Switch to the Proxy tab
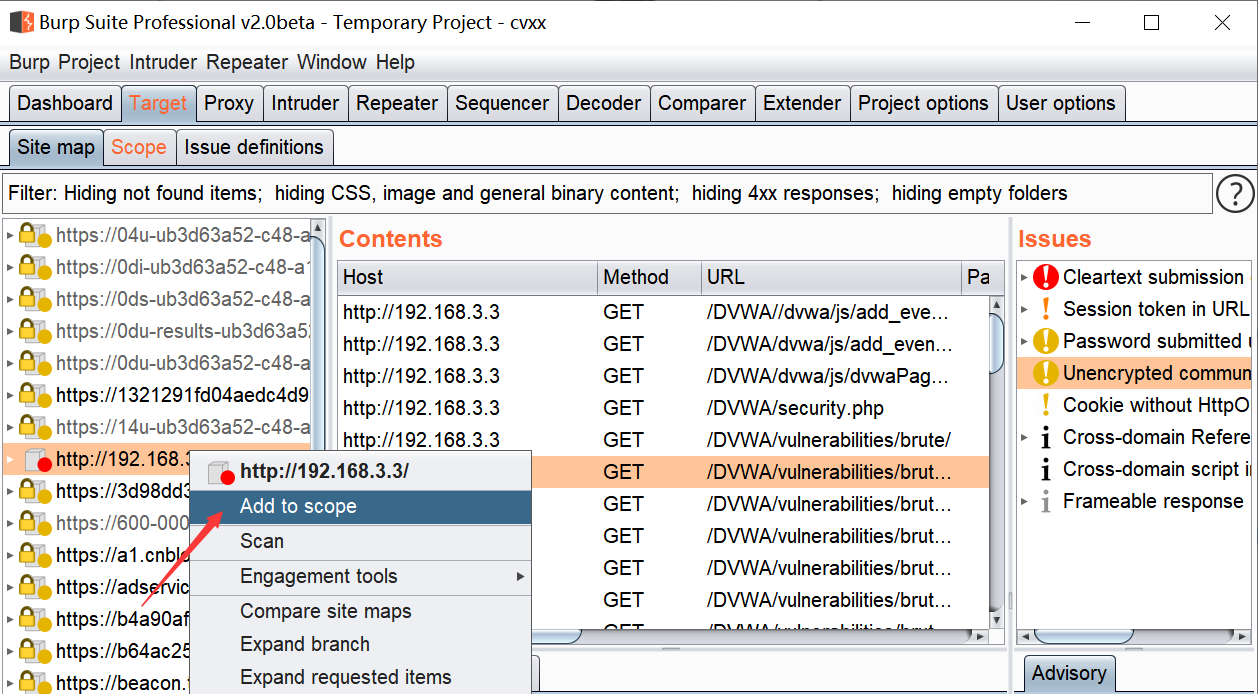 pyautogui.click(x=229, y=103)
